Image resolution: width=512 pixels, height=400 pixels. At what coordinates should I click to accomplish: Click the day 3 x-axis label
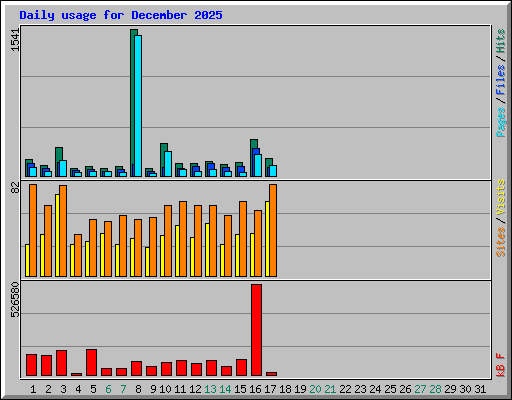pyautogui.click(x=63, y=389)
